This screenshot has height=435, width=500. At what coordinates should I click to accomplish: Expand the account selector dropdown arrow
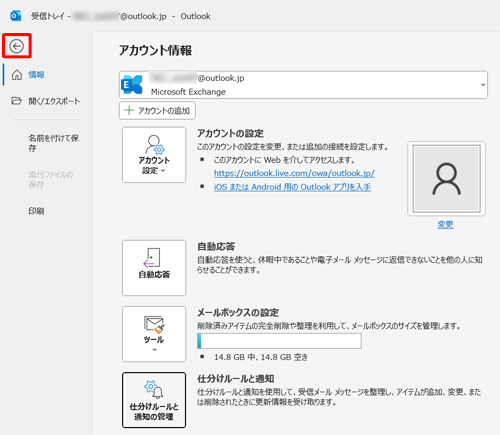(483, 85)
